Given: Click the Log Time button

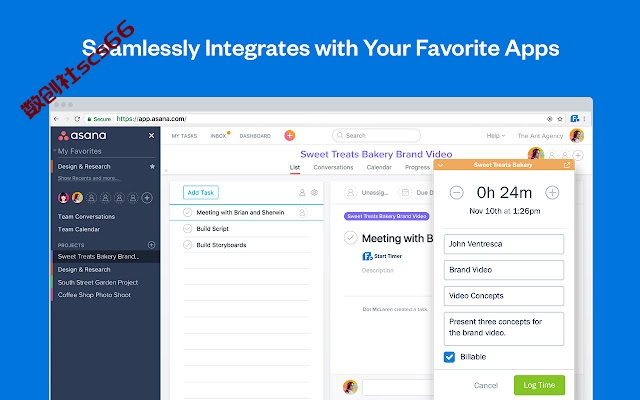Looking at the screenshot, I should coord(539,385).
